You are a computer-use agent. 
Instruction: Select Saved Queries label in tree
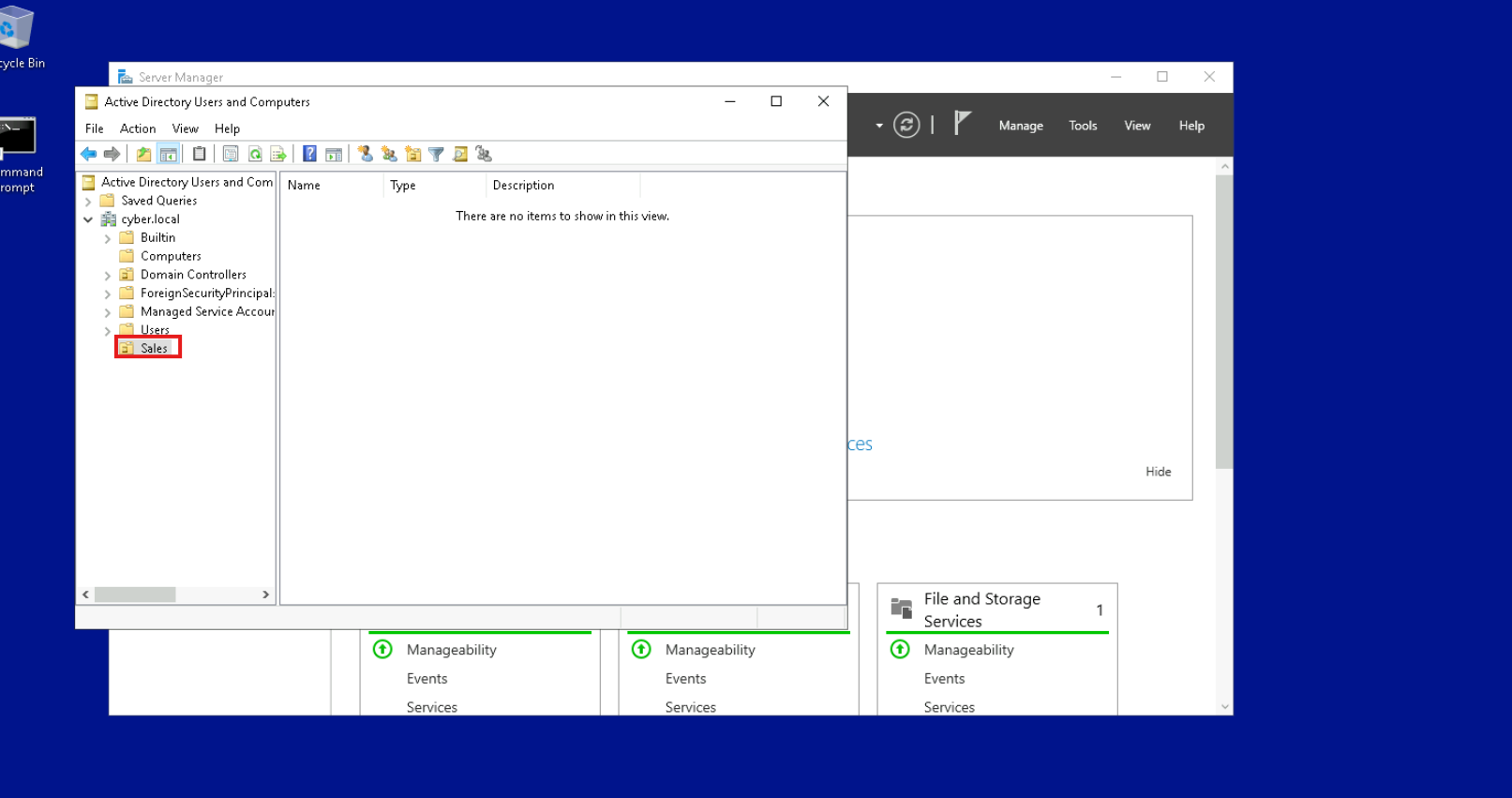coord(158,201)
